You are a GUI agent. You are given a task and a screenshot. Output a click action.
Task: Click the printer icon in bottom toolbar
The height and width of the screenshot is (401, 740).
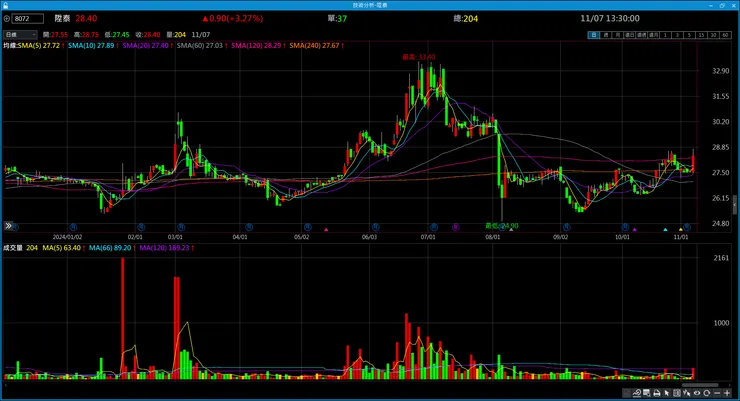tap(656, 393)
